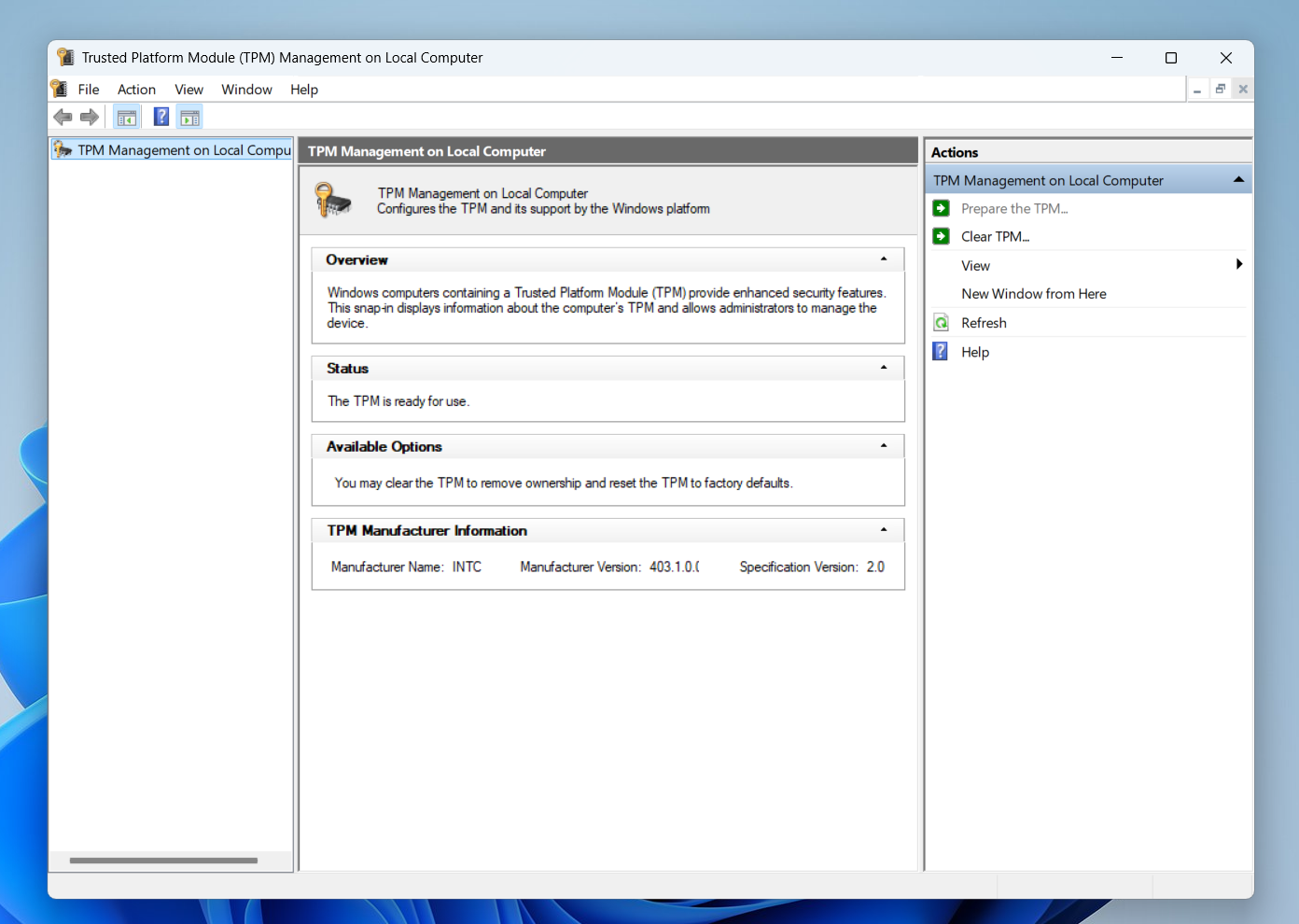Select TPM Management on Local Computer tree node
The height and width of the screenshot is (924, 1299).
tap(173, 149)
